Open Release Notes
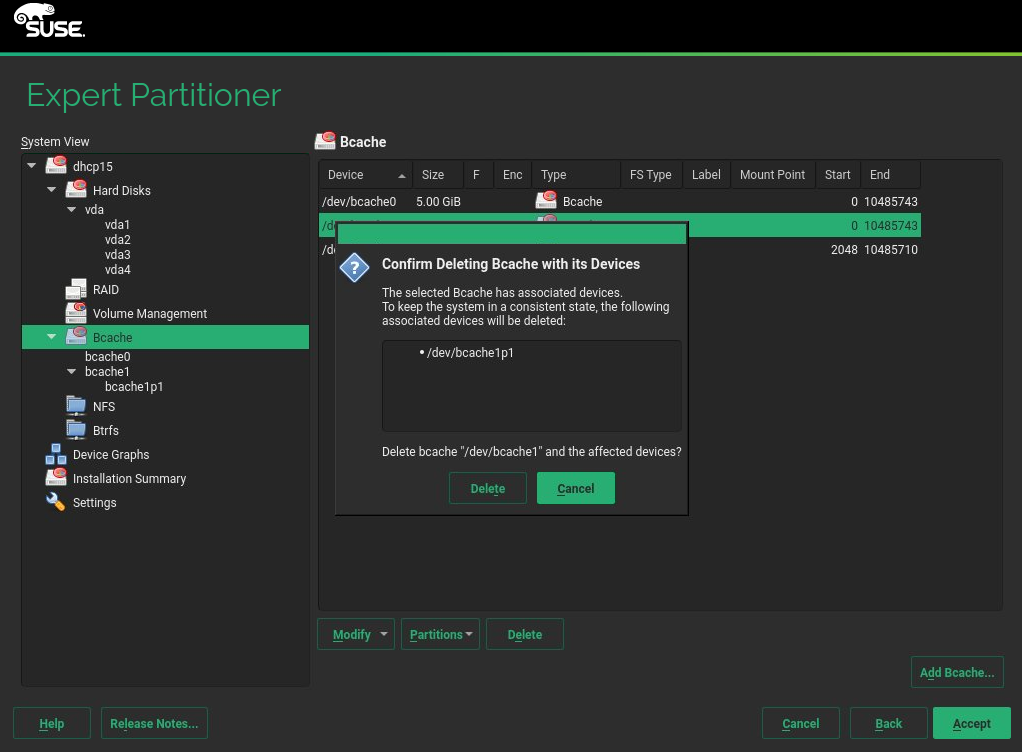 point(154,724)
